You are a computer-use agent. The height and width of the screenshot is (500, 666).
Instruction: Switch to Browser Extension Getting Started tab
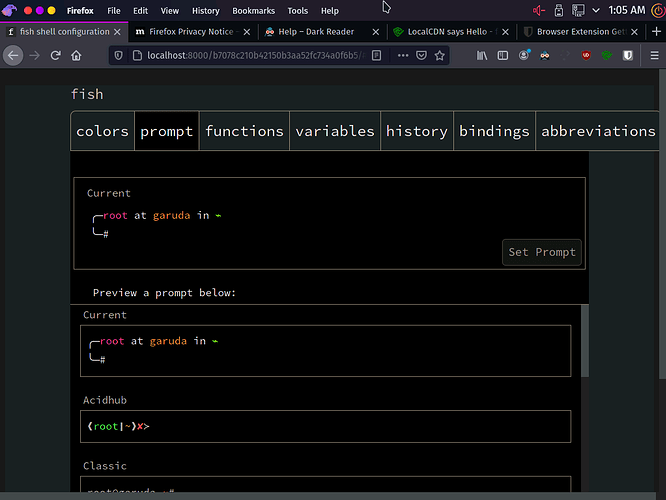tap(581, 32)
